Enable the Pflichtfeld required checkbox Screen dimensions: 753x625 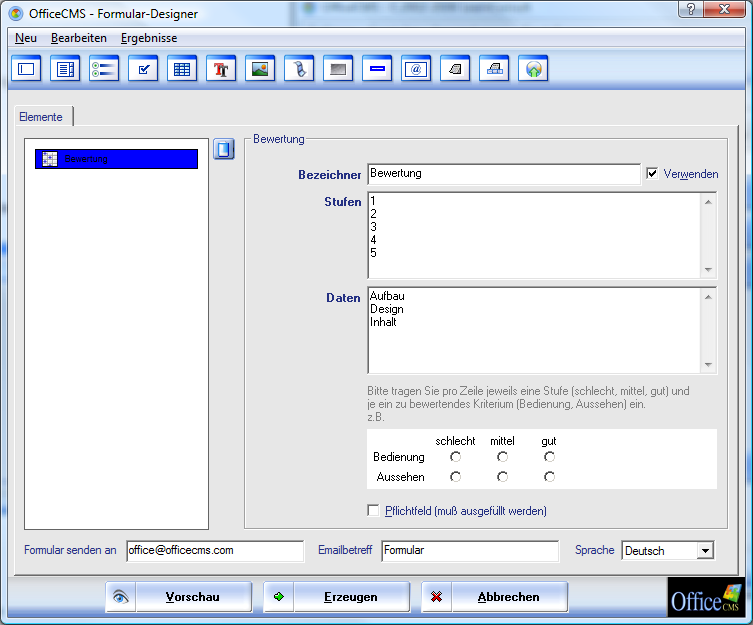[373, 510]
